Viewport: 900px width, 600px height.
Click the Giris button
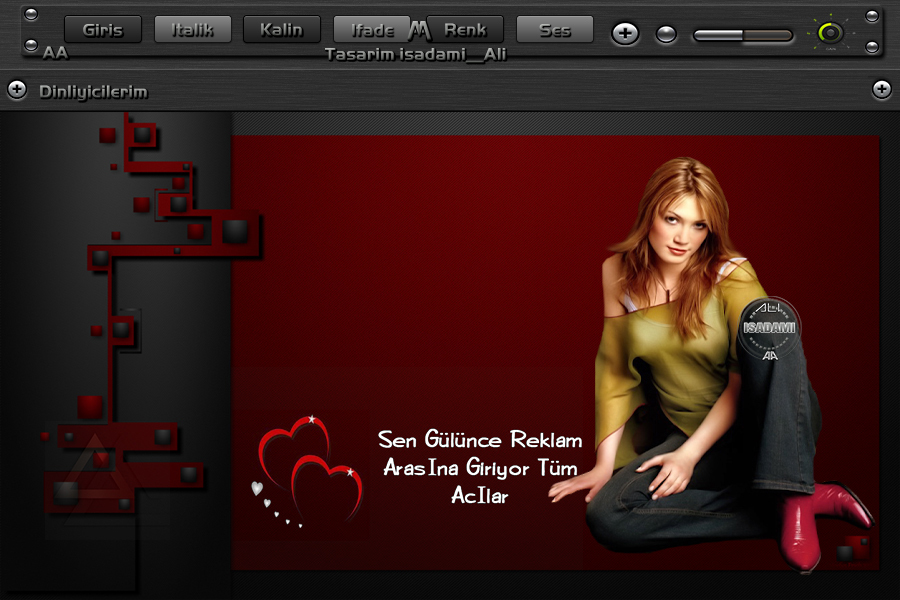tap(102, 29)
